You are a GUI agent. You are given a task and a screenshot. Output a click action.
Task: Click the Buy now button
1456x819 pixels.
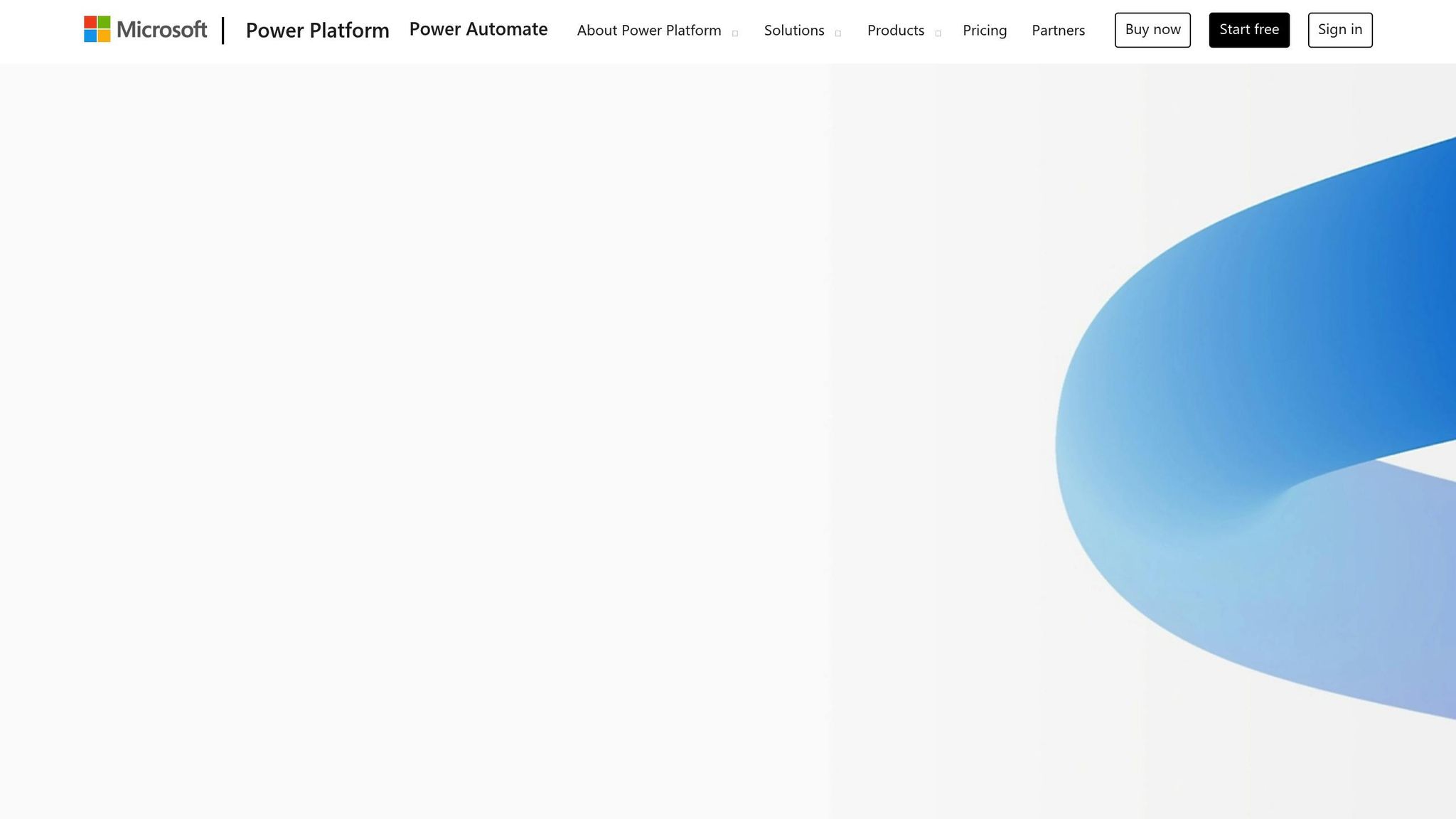[x=1152, y=30]
